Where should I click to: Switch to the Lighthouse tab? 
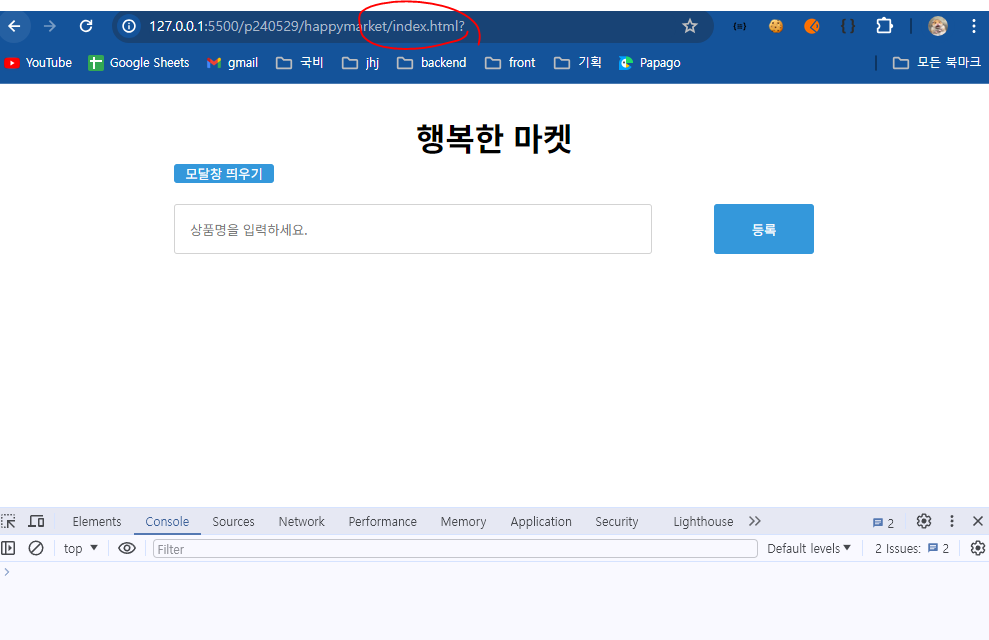pos(703,521)
